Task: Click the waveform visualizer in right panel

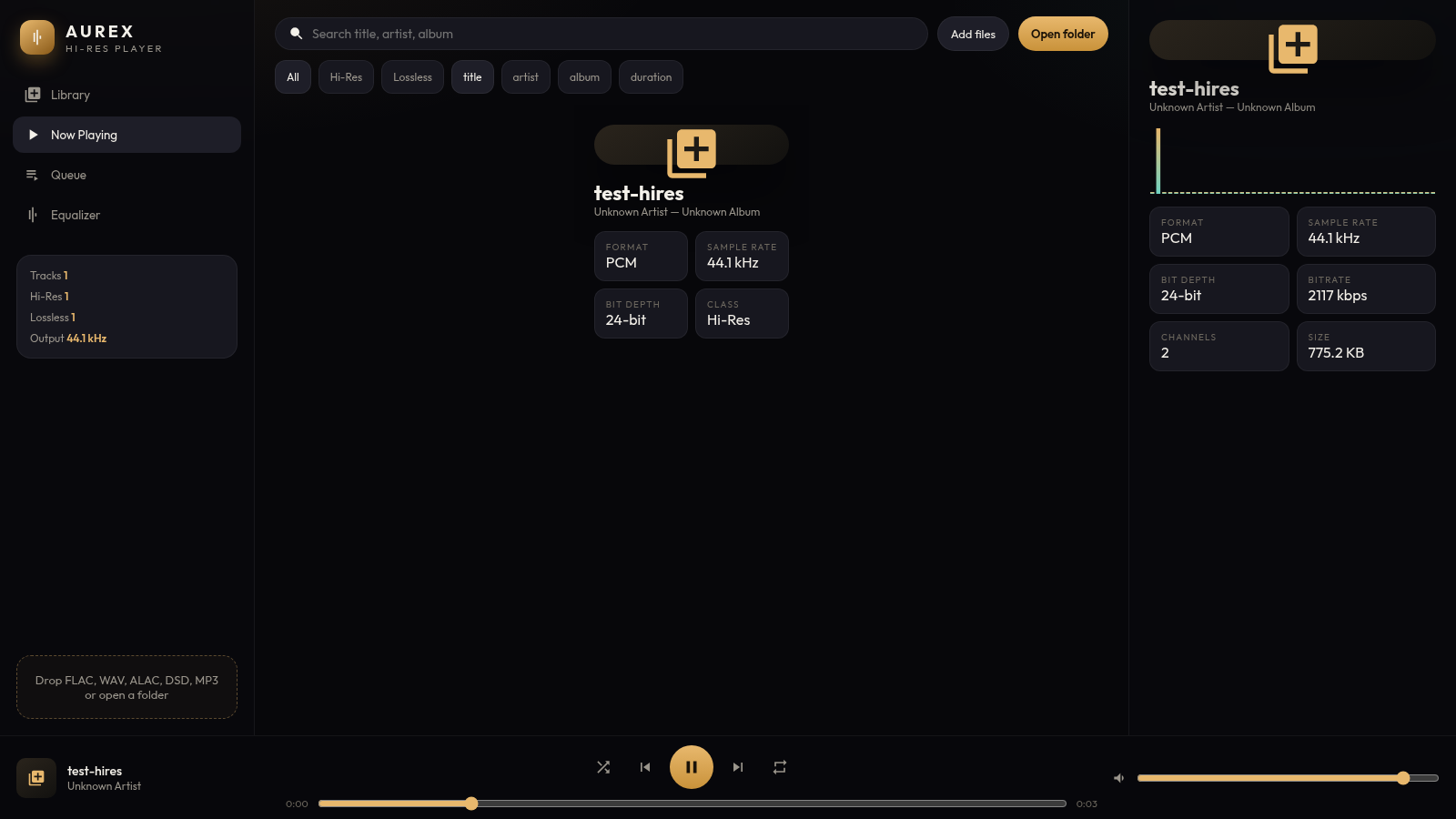Action: pos(1292,161)
